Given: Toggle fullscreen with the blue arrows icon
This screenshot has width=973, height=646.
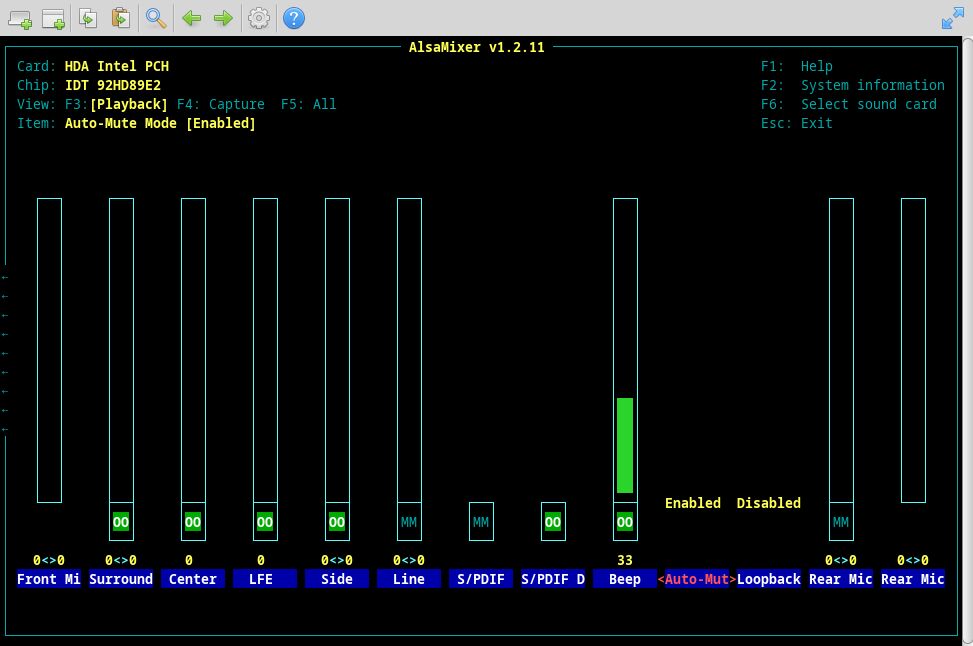Looking at the screenshot, I should [953, 18].
